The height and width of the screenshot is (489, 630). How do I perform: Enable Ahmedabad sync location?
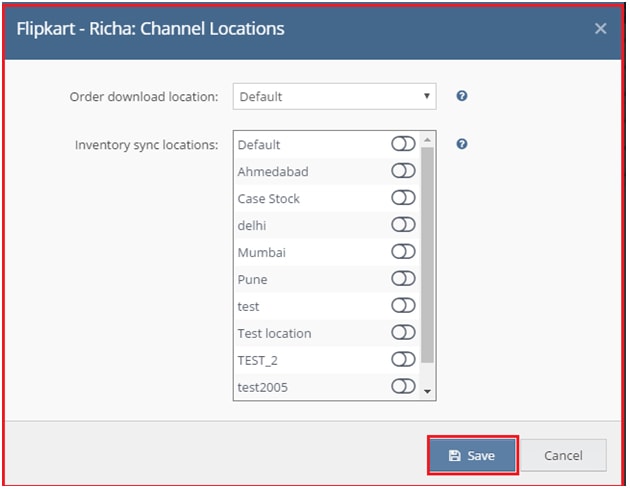pyautogui.click(x=403, y=171)
